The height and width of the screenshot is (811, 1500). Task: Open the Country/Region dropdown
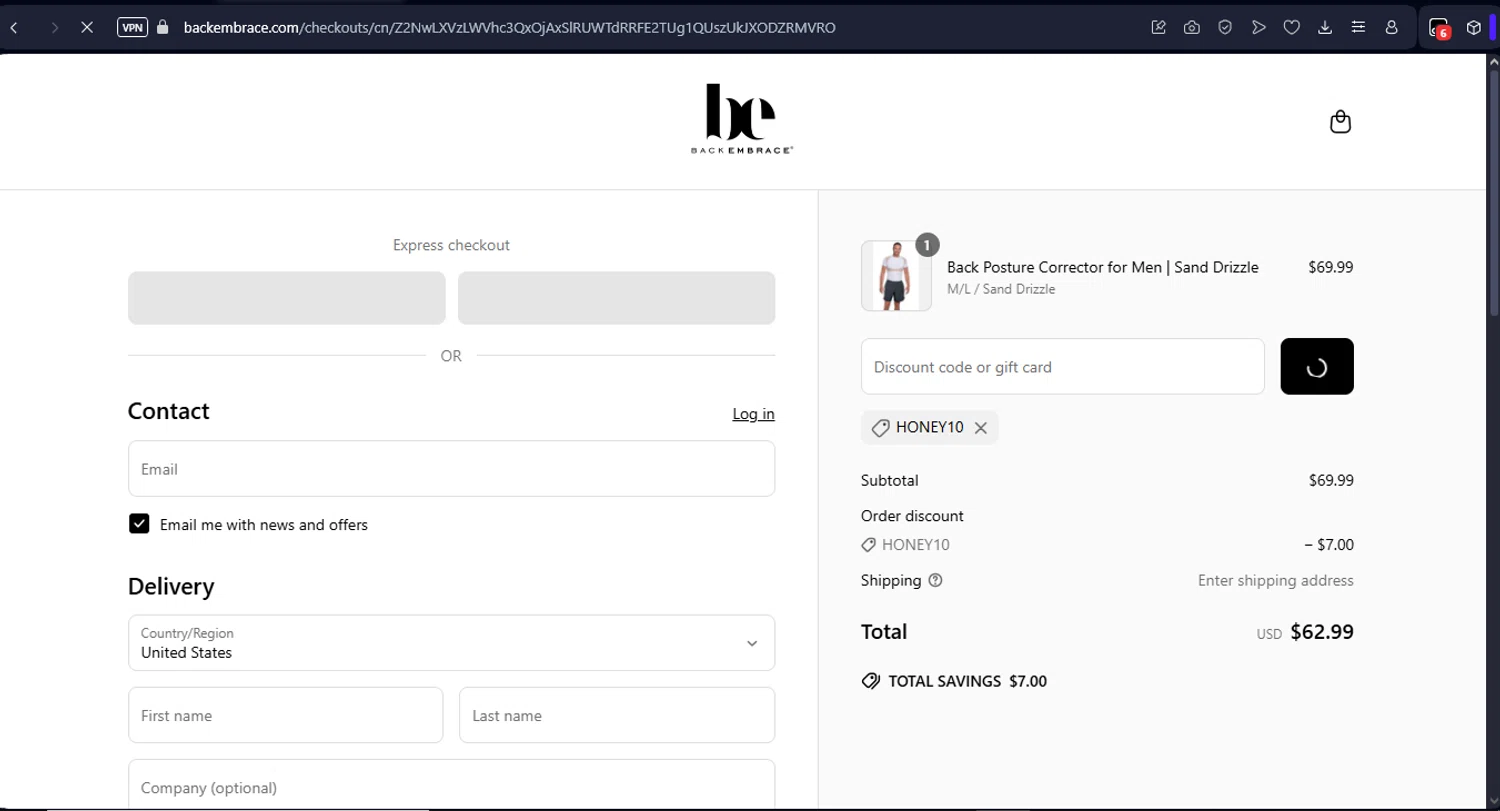[451, 643]
